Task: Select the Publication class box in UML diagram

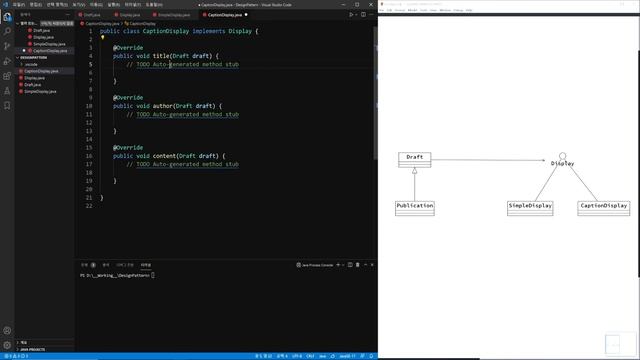Action: (415, 208)
